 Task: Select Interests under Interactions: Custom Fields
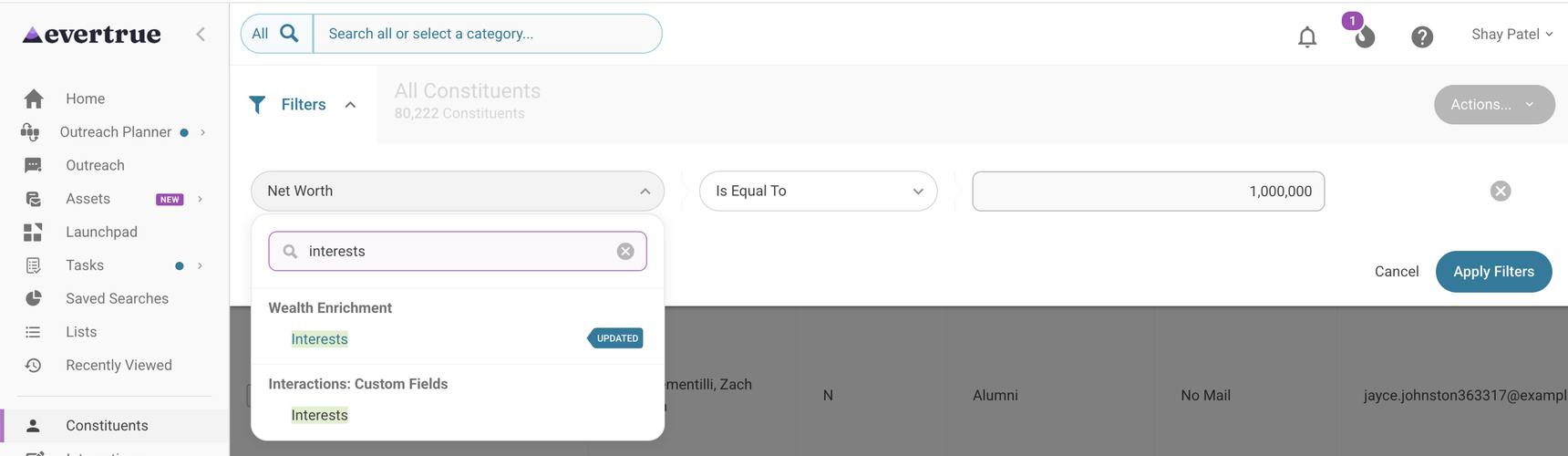coord(319,415)
